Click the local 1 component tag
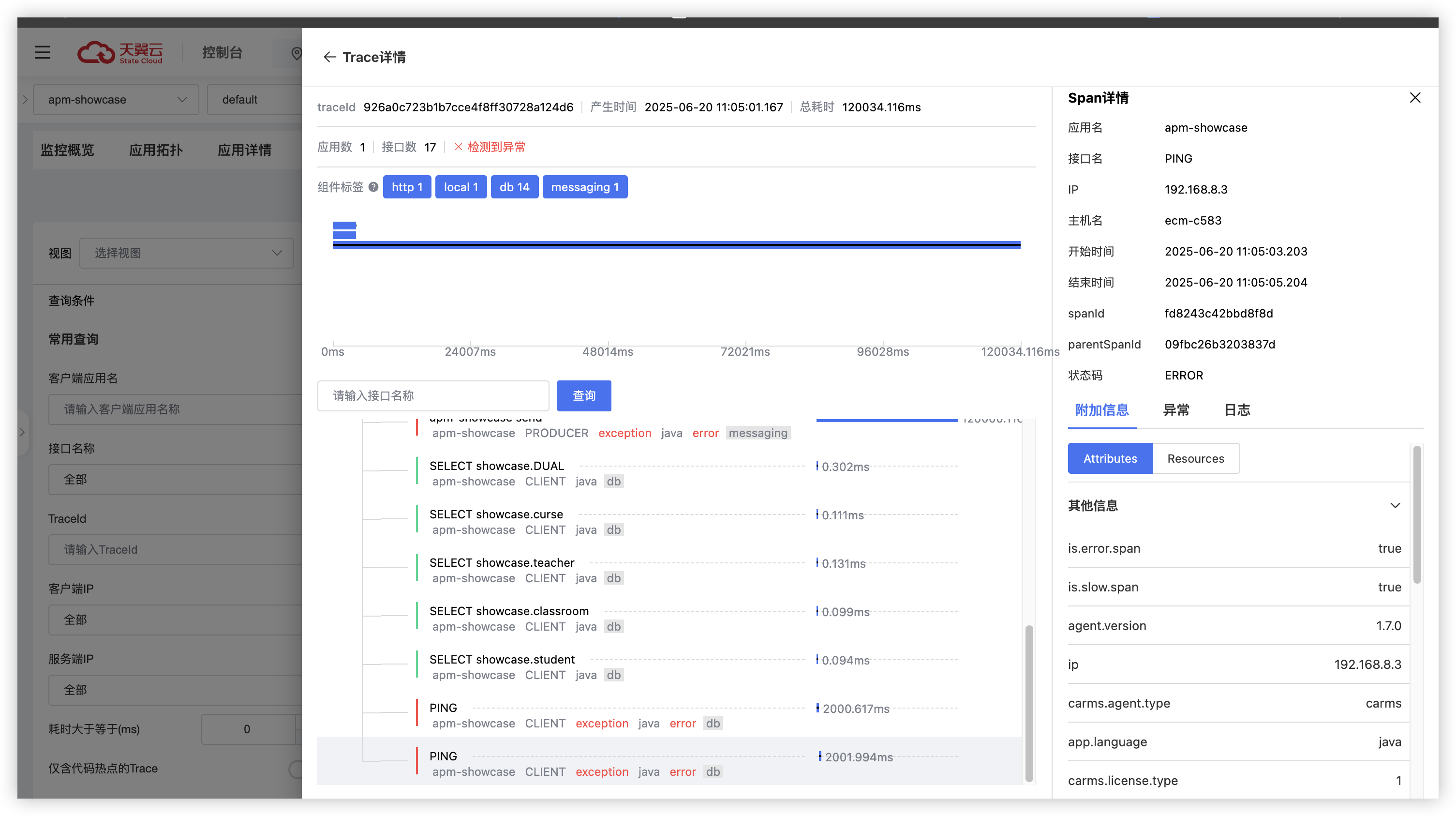 tap(461, 187)
